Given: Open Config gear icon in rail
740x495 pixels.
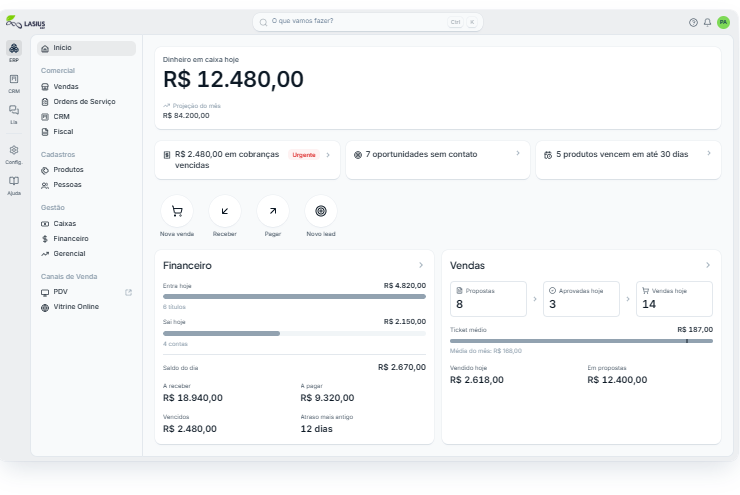Looking at the screenshot, I should (x=14, y=150).
